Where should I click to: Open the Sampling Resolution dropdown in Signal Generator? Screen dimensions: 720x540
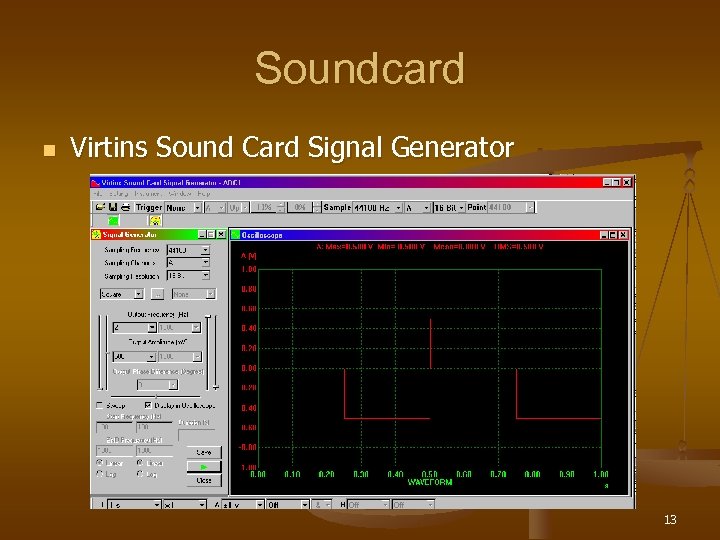click(x=188, y=276)
